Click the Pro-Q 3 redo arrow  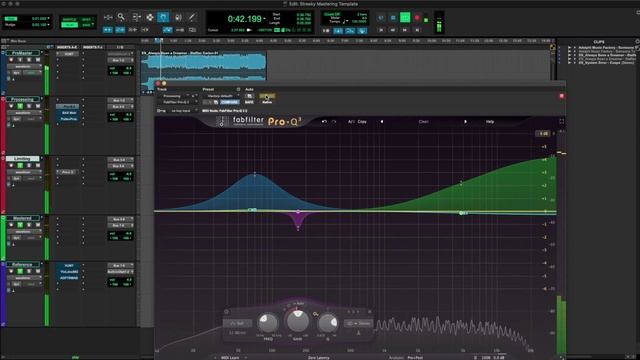[334, 122]
